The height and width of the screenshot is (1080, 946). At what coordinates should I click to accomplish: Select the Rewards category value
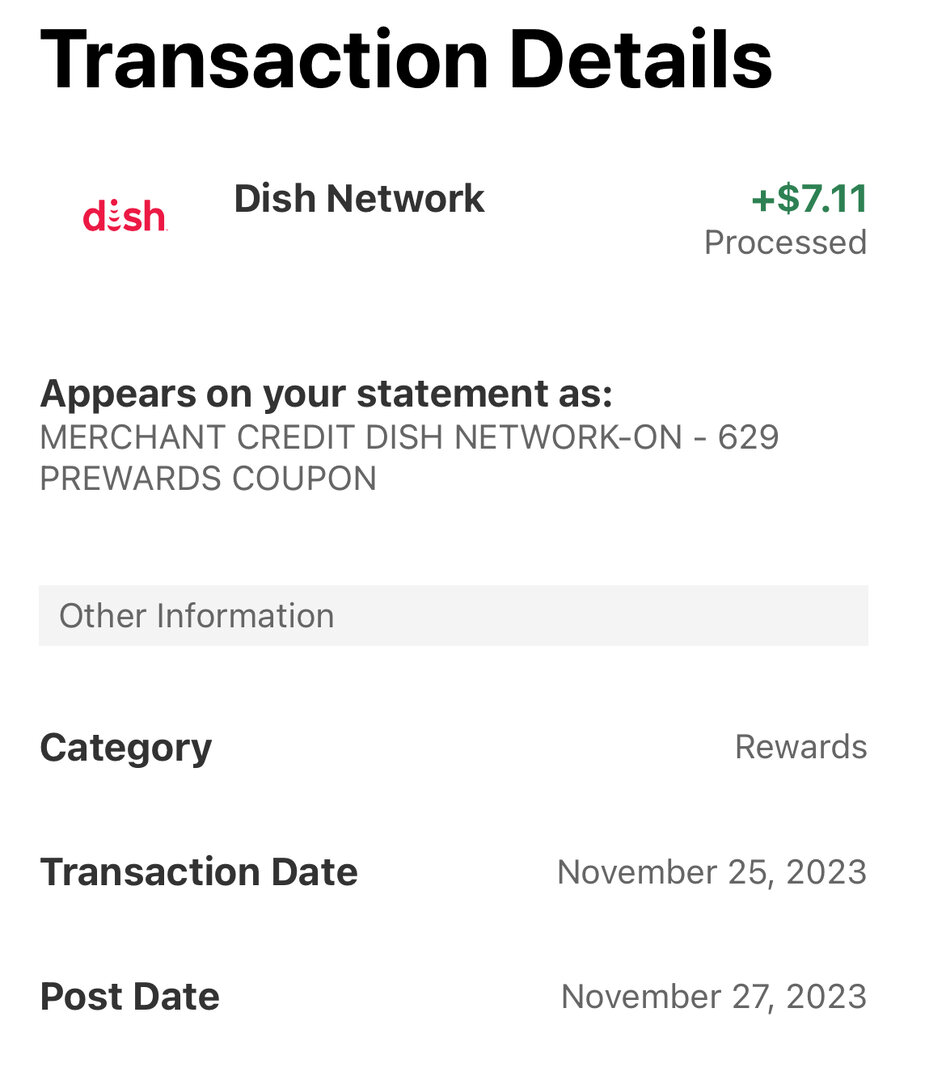point(801,747)
